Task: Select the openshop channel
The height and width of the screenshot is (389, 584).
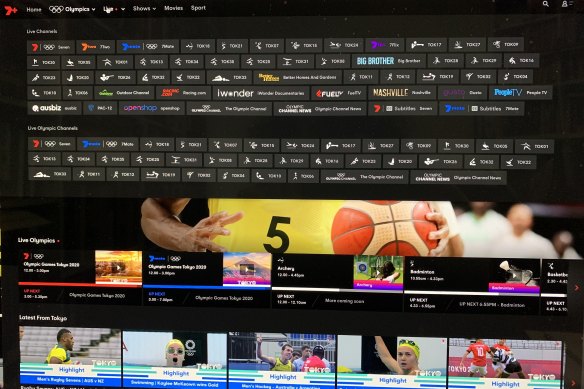Action: (x=152, y=108)
